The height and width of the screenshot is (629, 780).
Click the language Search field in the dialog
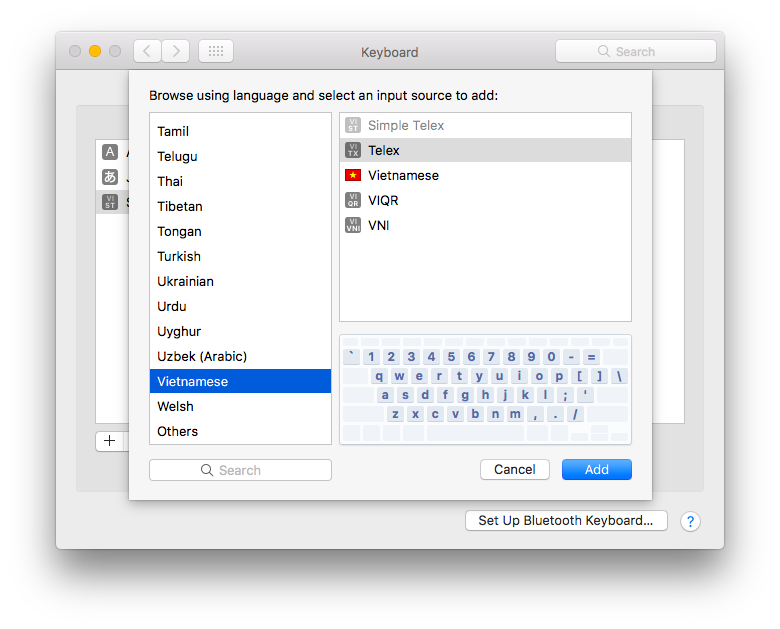coord(240,470)
